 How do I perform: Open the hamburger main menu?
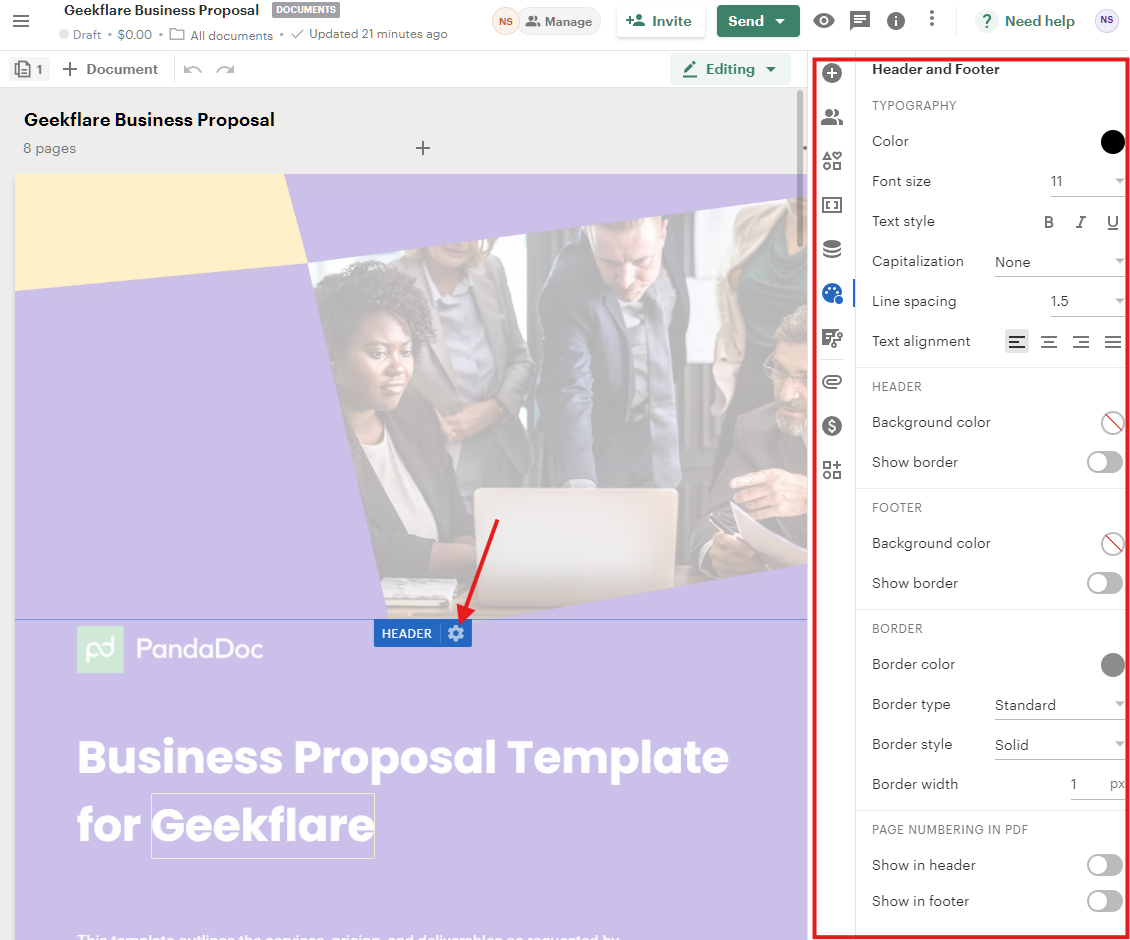21,21
